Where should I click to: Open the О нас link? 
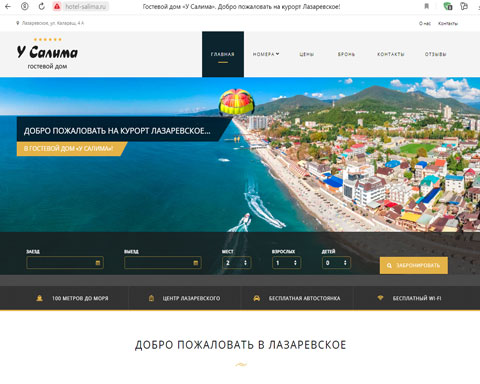click(x=425, y=23)
